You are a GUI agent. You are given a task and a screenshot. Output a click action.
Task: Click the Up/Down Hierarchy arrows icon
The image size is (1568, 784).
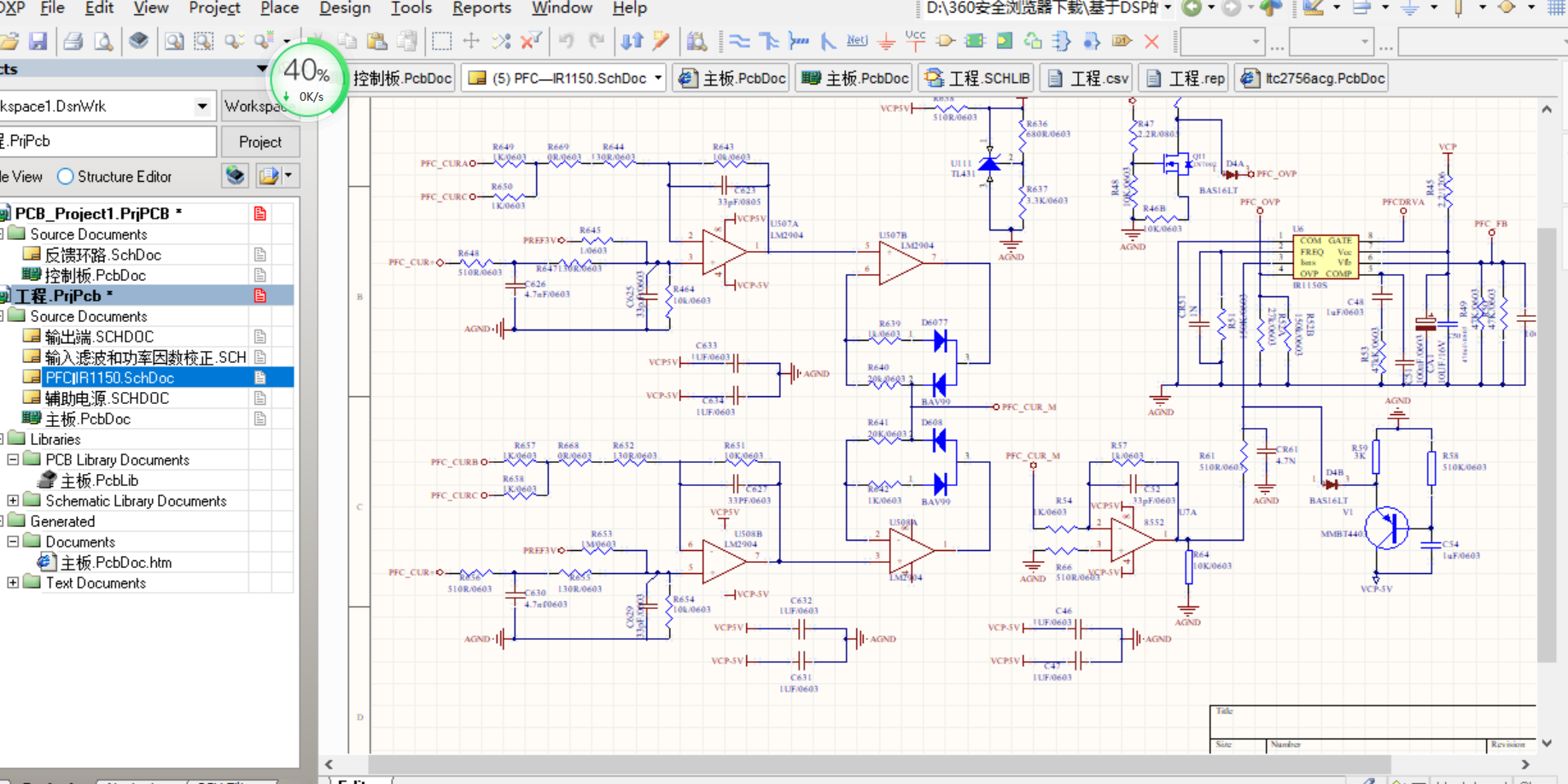(x=632, y=41)
